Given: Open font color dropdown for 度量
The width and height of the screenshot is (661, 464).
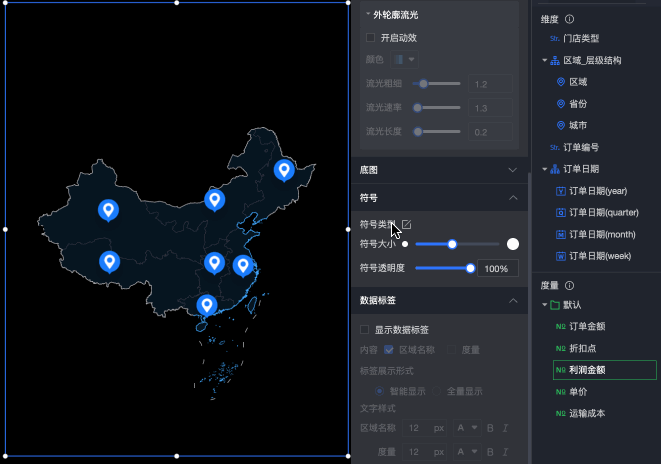Looking at the screenshot, I should [x=468, y=452].
